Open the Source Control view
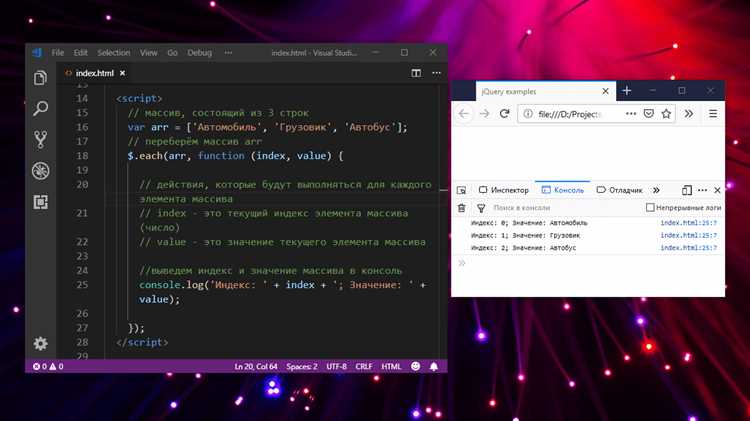Viewport: 750px width, 421px height. (x=41, y=139)
